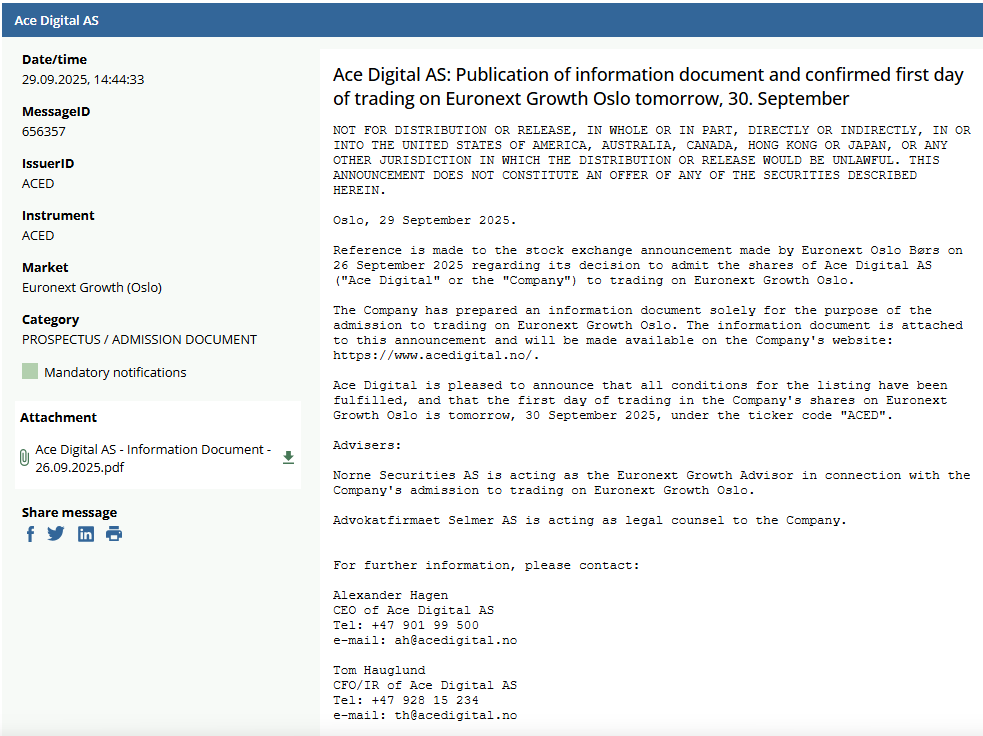This screenshot has width=983, height=736.
Task: Select CEO of Ace Digital AS line
Action: click(414, 610)
